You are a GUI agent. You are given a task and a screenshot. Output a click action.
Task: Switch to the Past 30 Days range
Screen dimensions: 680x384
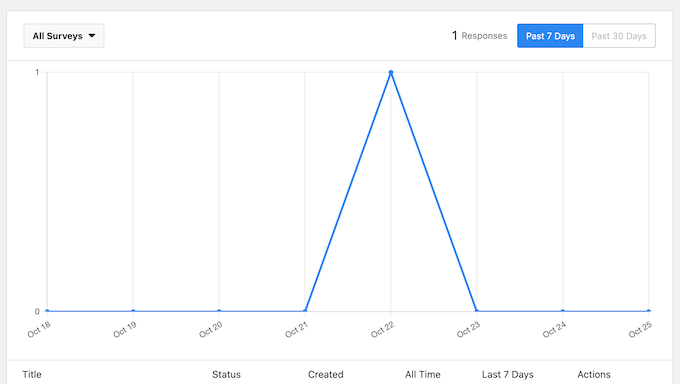619,36
